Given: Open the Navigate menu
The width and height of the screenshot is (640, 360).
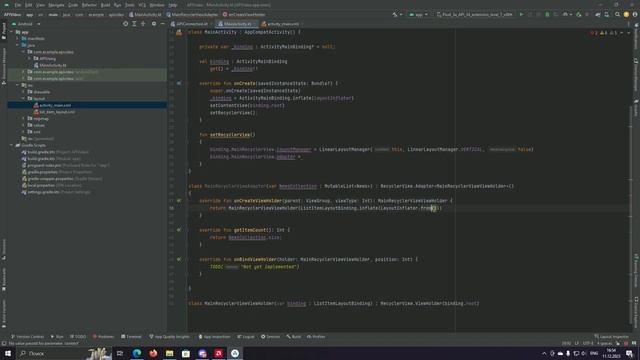Looking at the screenshot, I should (x=56, y=5).
